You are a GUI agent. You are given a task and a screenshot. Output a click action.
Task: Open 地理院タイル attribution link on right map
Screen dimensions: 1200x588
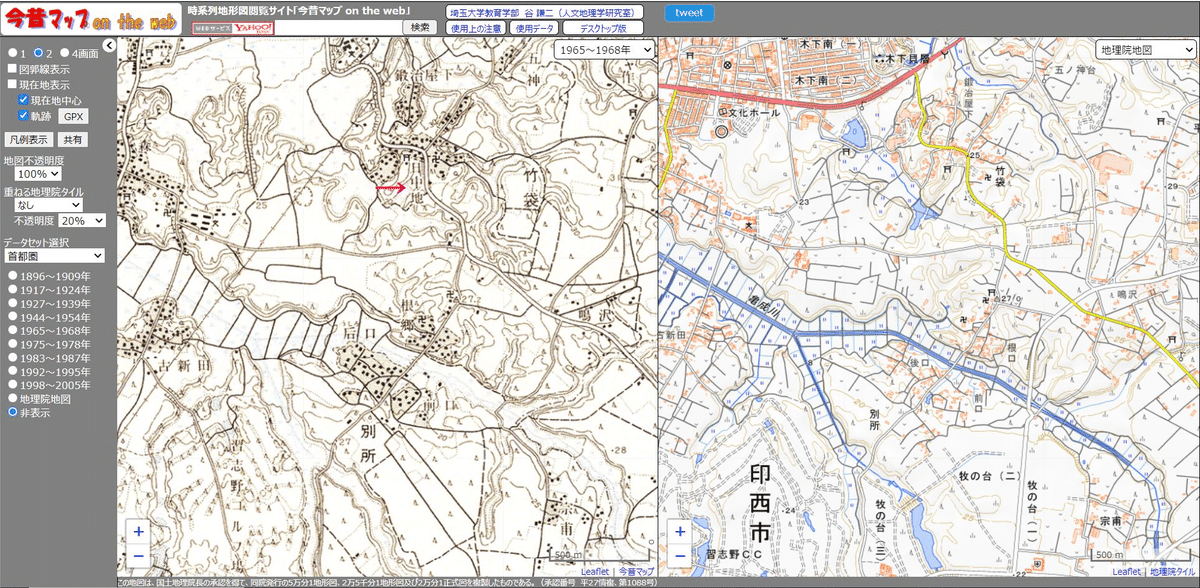click(1172, 571)
